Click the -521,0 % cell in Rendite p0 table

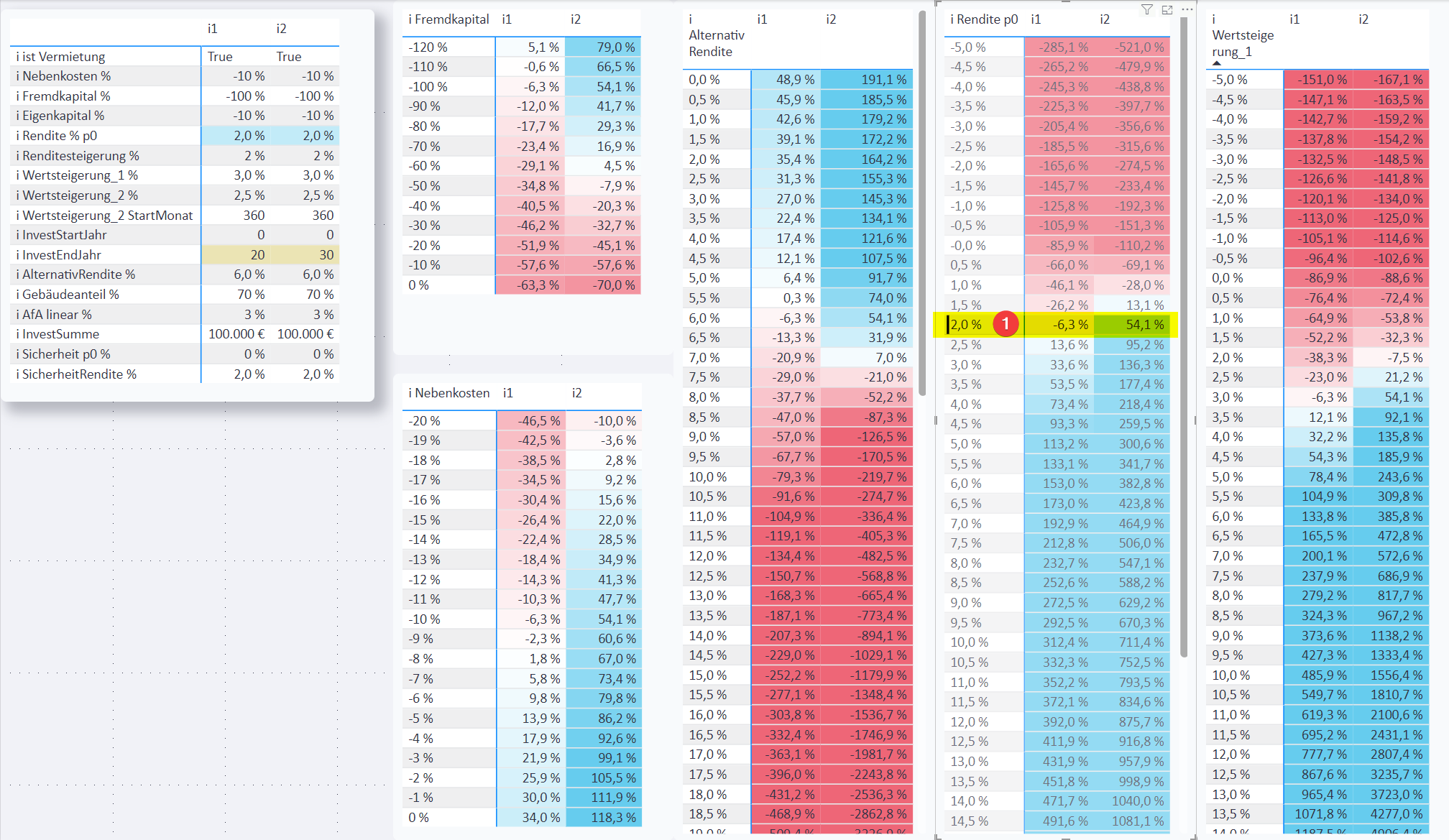click(1133, 47)
